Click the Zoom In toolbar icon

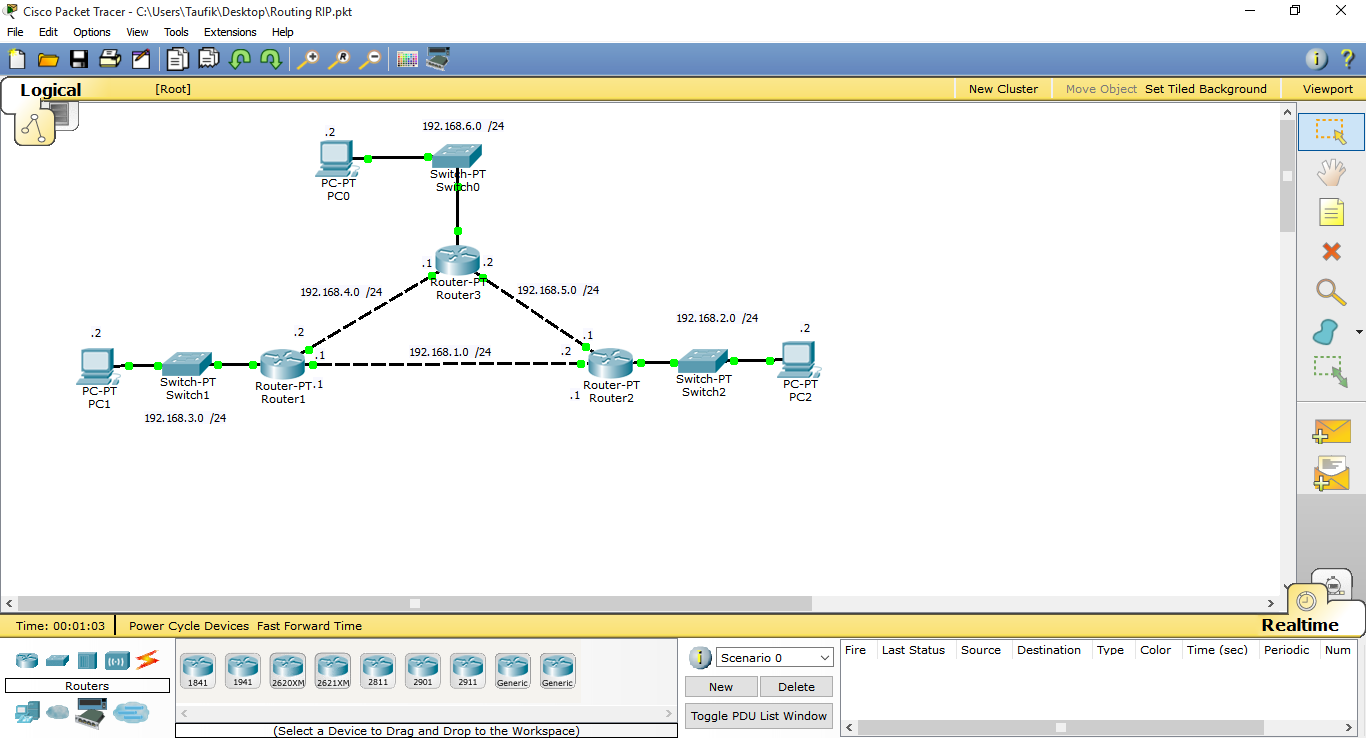click(x=308, y=59)
